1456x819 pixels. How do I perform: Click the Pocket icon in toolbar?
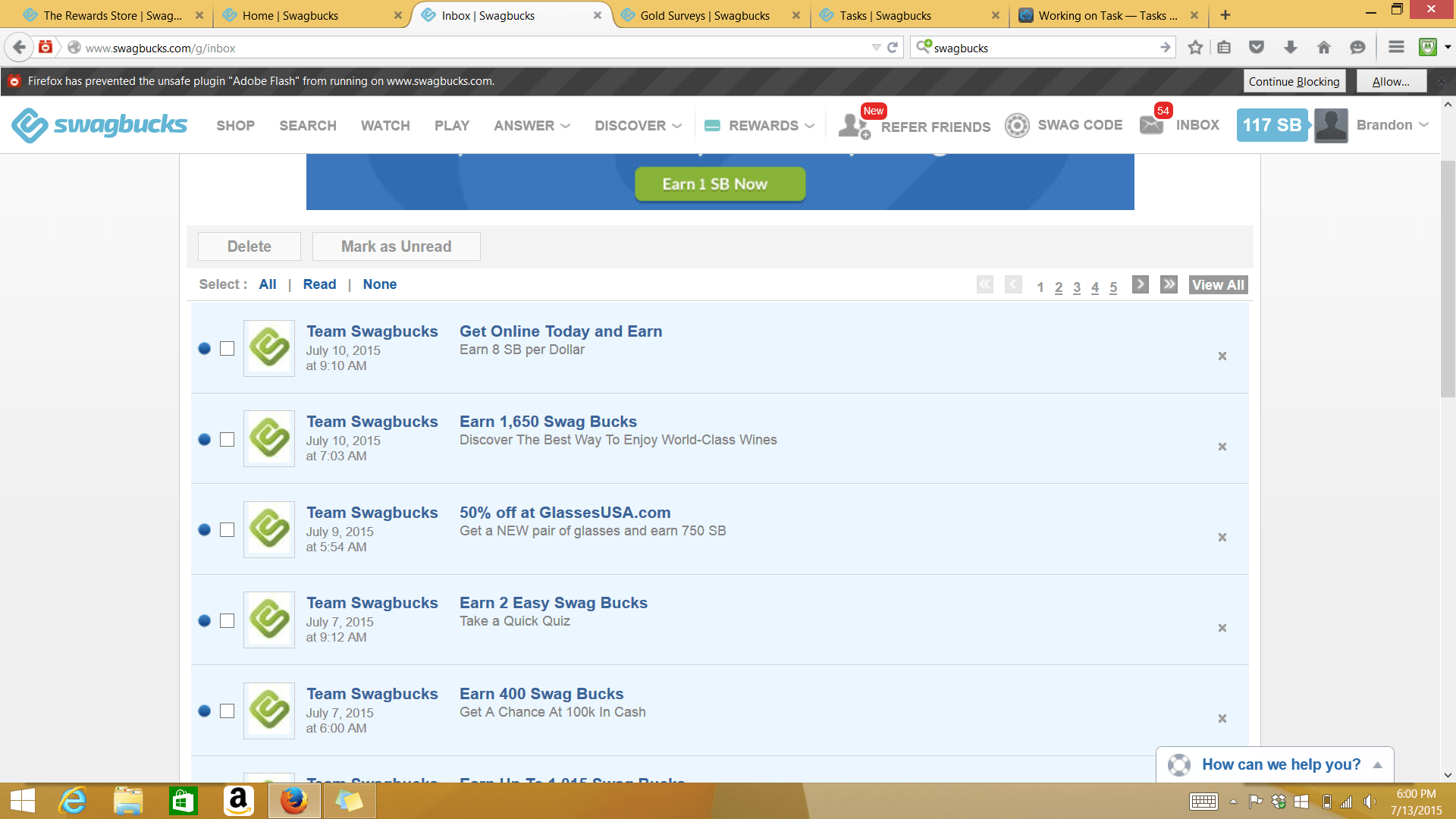click(1257, 47)
